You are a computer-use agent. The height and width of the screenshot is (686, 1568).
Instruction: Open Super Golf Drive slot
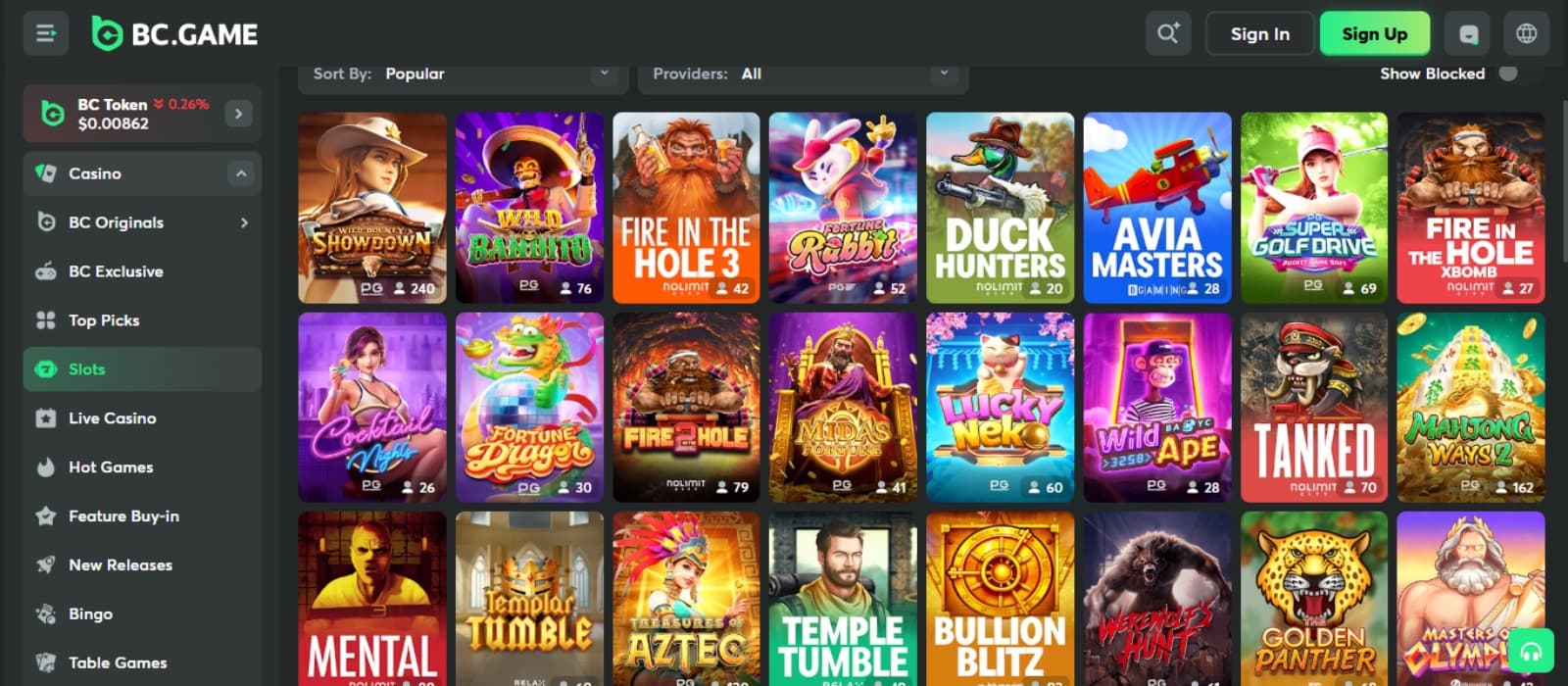(1314, 208)
